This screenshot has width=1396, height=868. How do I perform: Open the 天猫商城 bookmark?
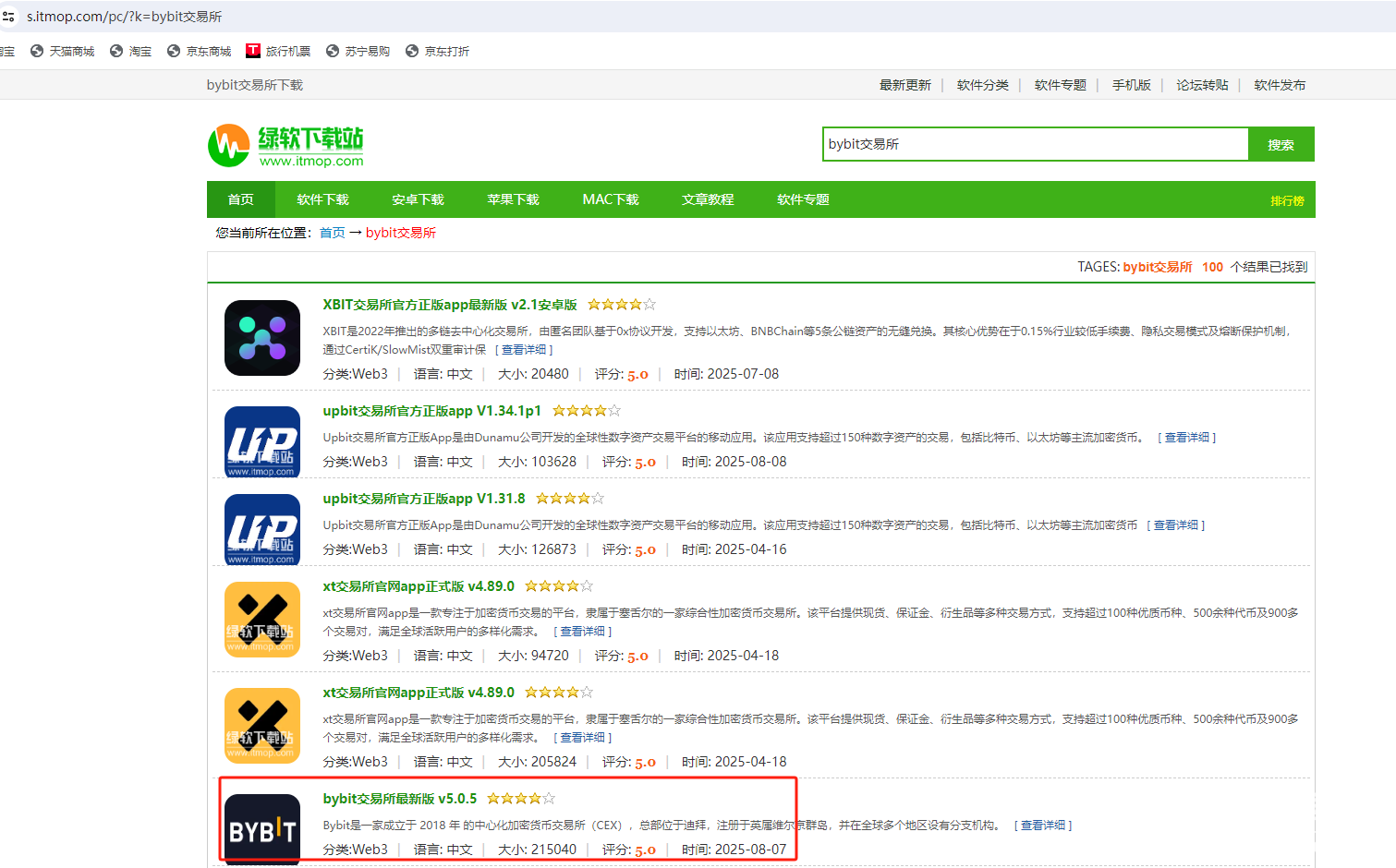click(63, 52)
